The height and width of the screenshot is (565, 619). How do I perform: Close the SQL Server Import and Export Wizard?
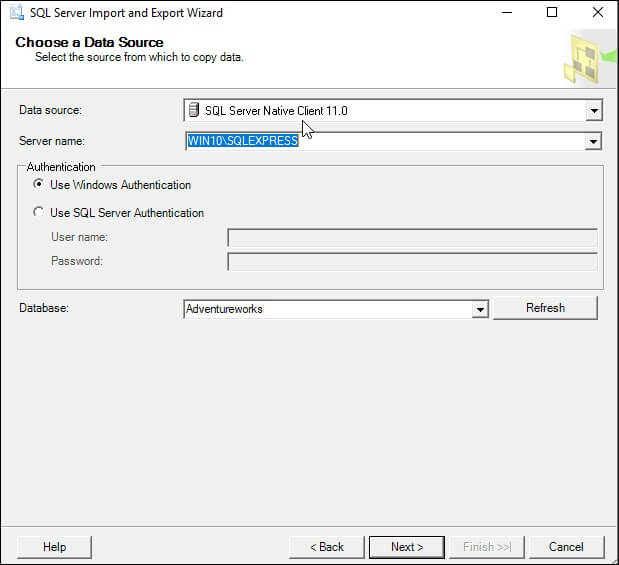click(x=596, y=13)
